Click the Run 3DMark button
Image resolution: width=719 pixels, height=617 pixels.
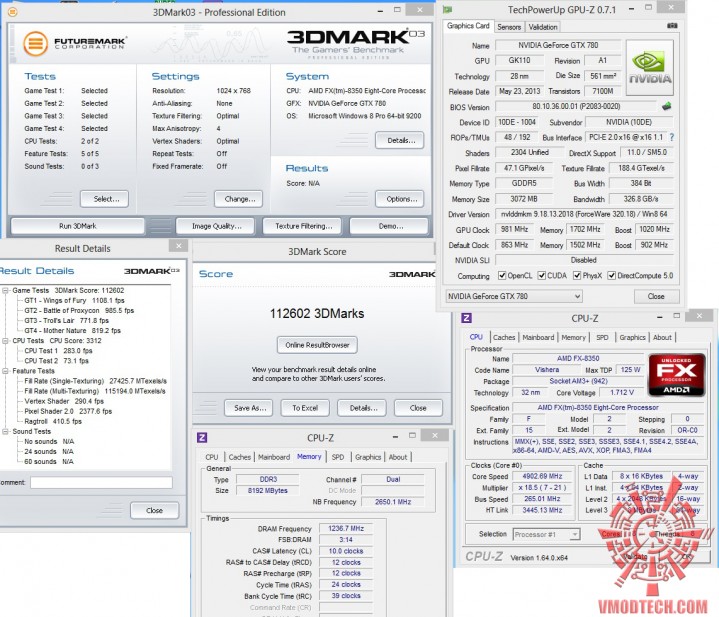point(77,226)
